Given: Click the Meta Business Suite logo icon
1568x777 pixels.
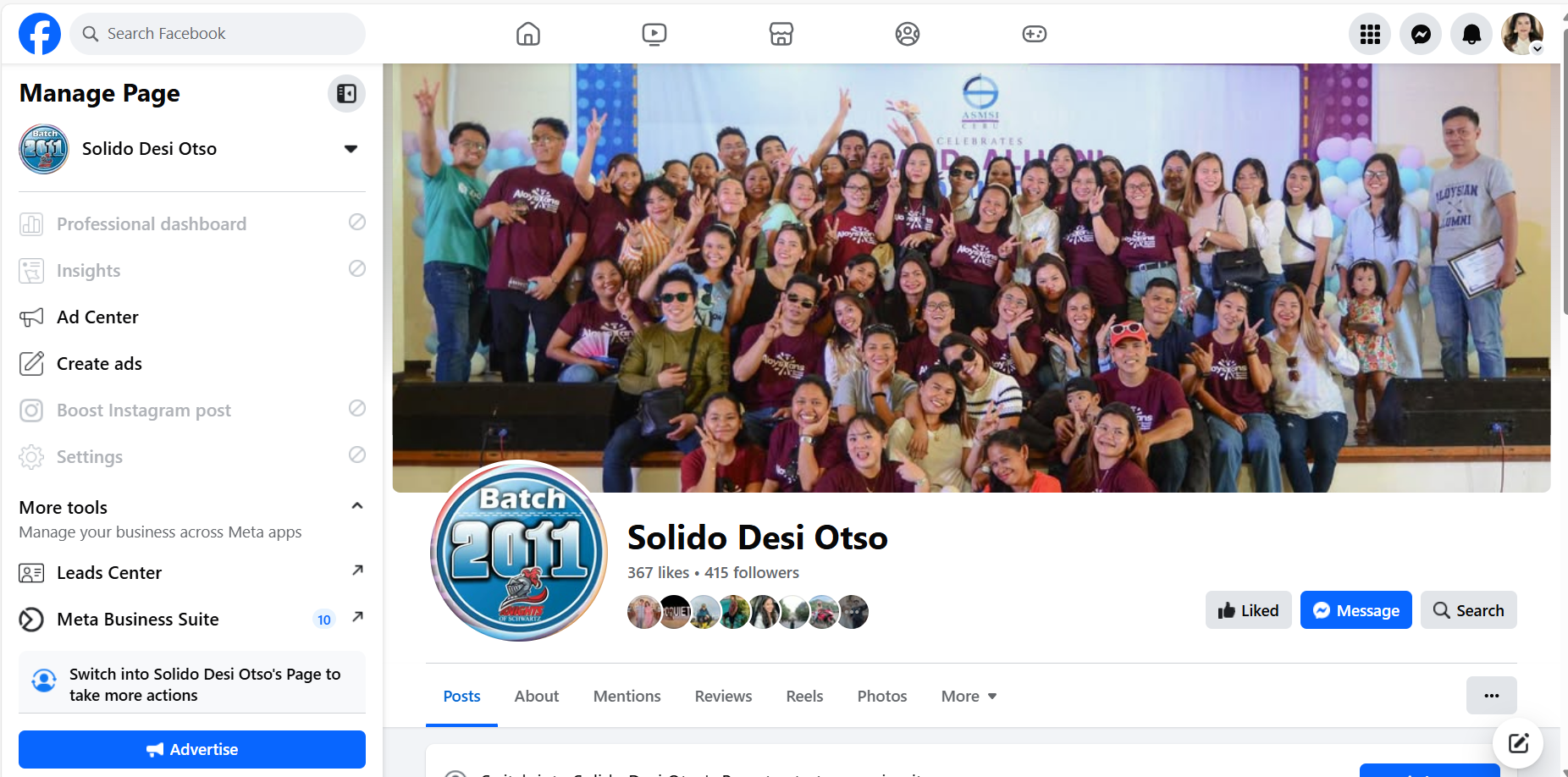Looking at the screenshot, I should pos(31,620).
